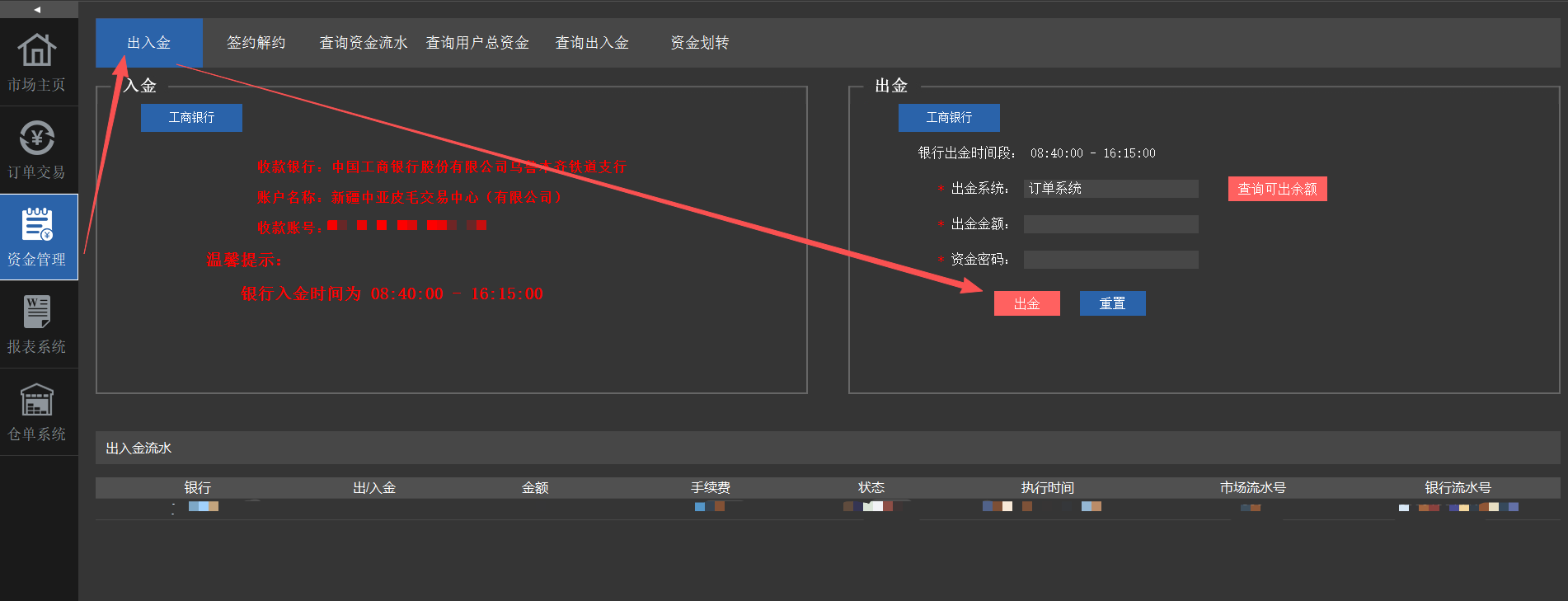Open the 查询用户总资金 tab
This screenshot has height=601, width=1568.
coord(477,43)
